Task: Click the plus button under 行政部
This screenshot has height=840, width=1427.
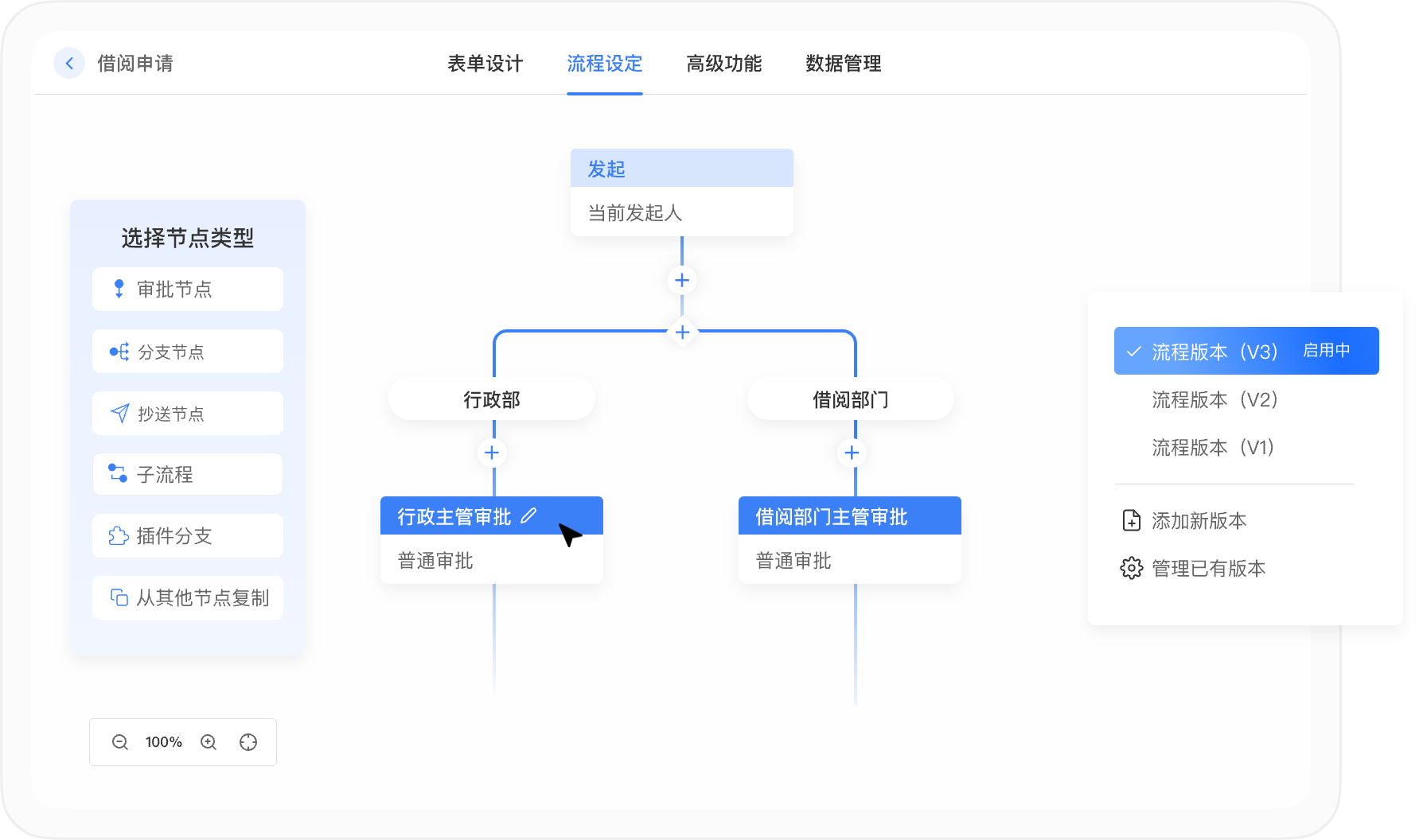Action: [492, 453]
